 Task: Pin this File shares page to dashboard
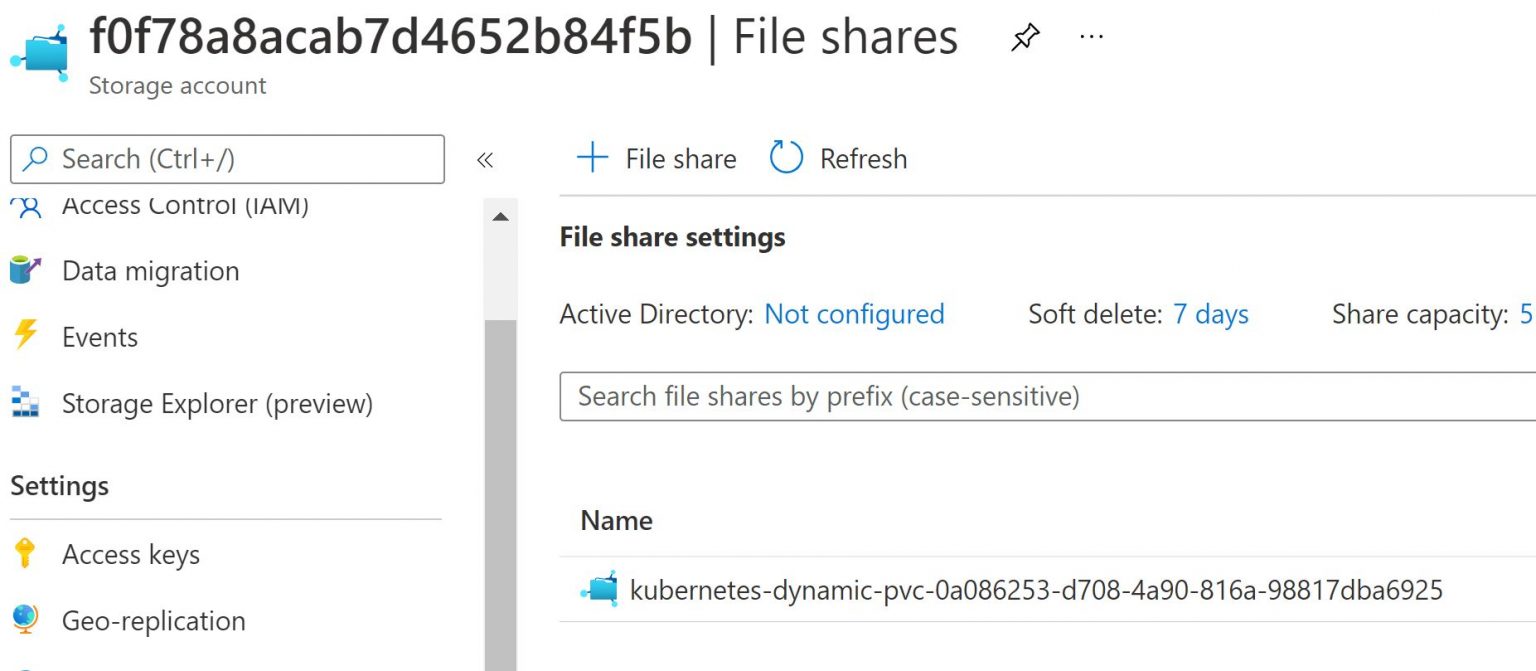[1024, 37]
